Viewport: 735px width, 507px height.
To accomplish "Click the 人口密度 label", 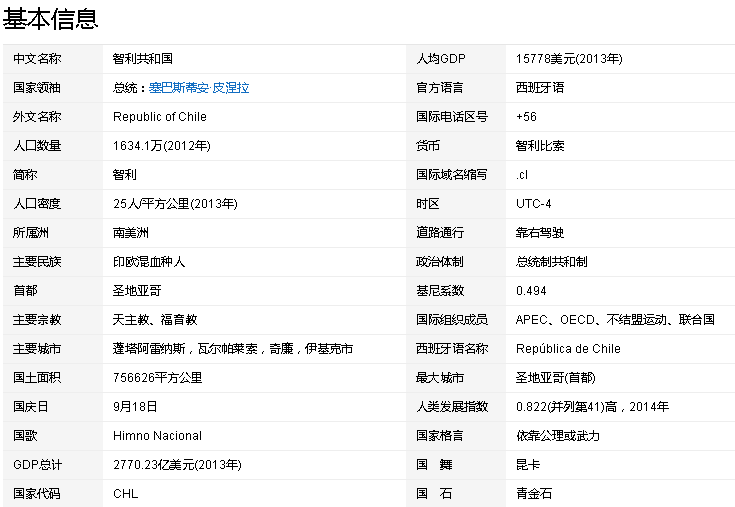I will [37, 204].
